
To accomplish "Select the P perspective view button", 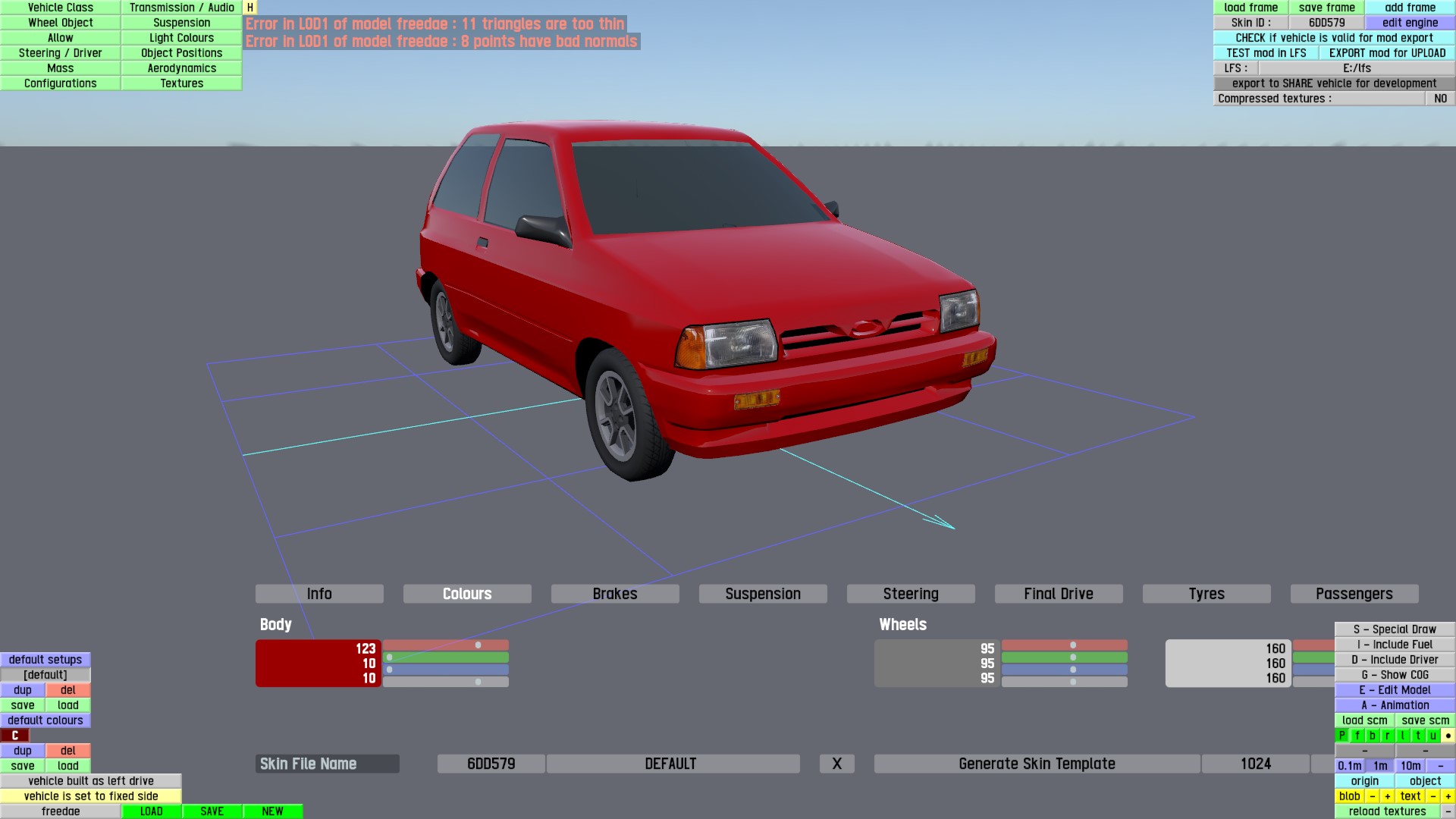I will (x=1342, y=736).
